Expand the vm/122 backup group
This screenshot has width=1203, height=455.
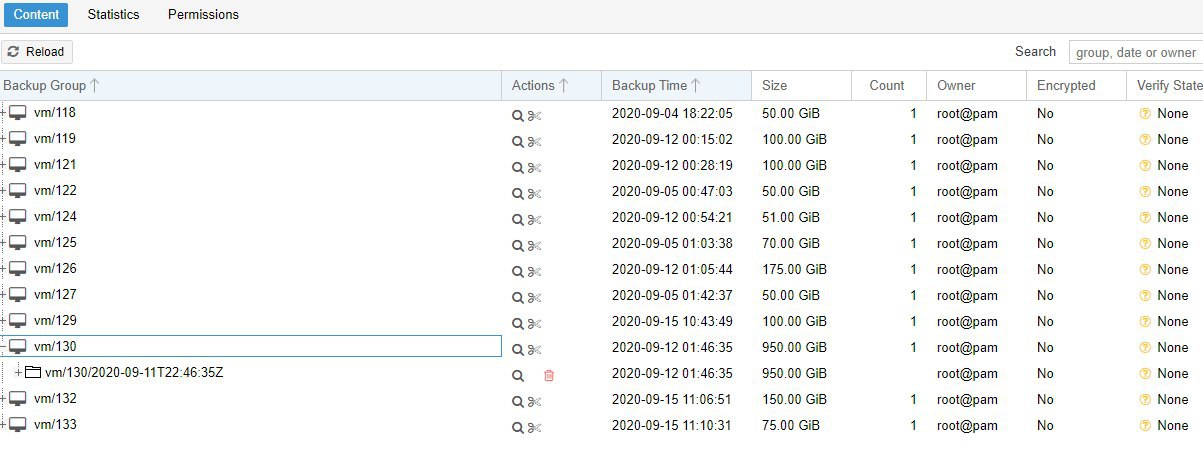pos(4,191)
